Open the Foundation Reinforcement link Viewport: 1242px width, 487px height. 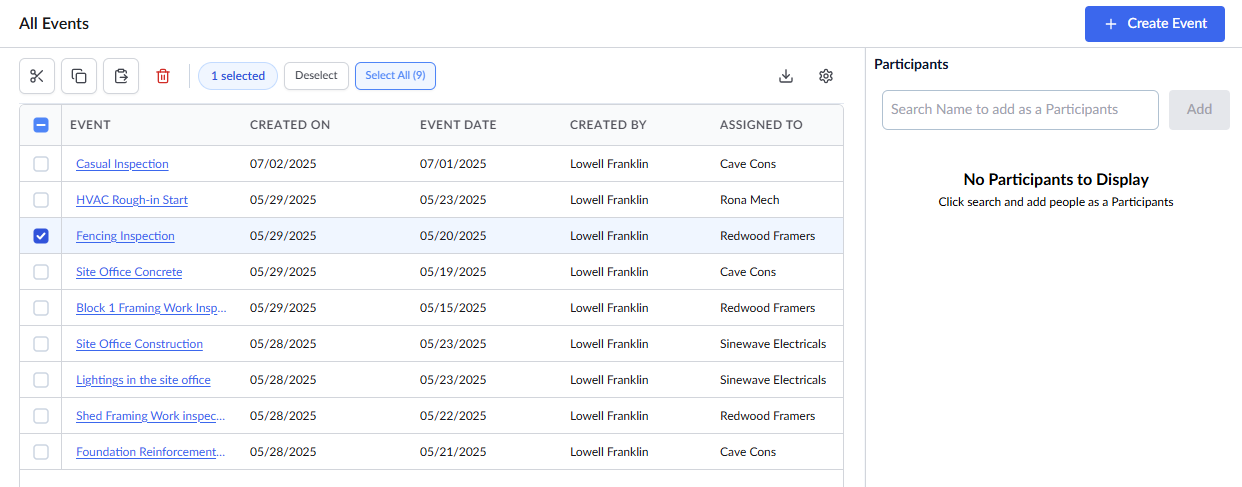tap(150, 452)
